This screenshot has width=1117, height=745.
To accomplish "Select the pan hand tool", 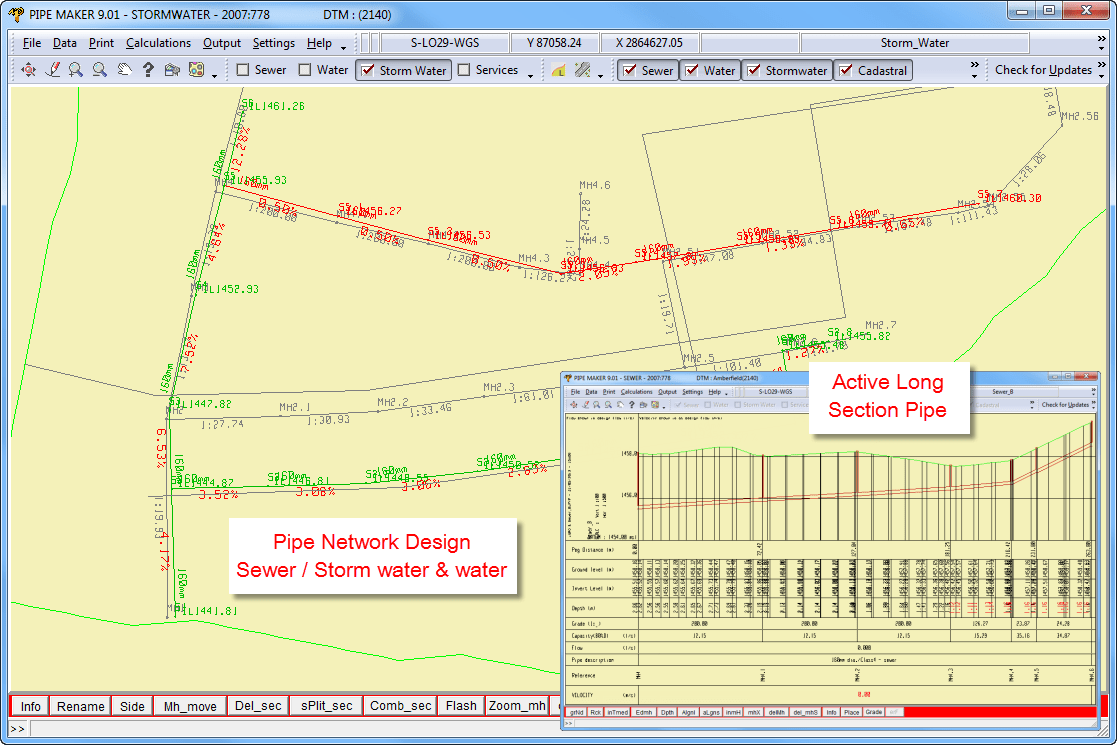I will pos(124,70).
